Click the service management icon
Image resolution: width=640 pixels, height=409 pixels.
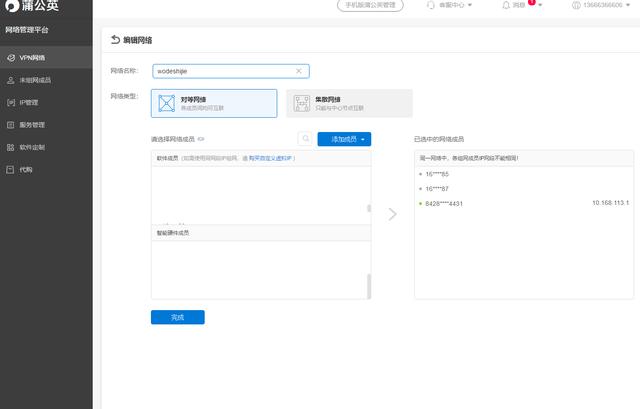coord(11,125)
